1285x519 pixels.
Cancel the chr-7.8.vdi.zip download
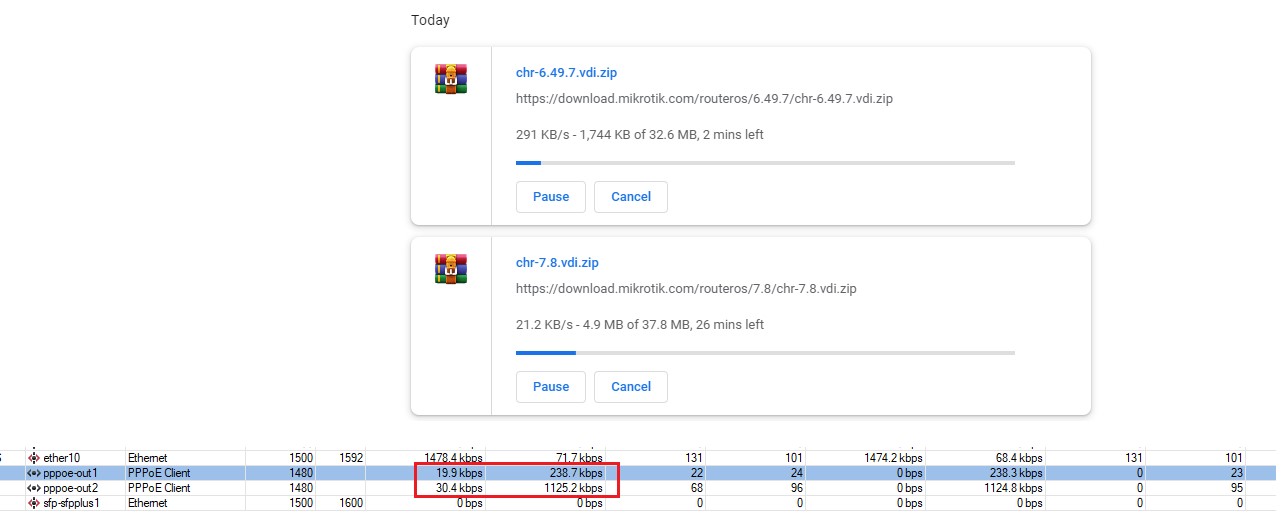(x=631, y=387)
